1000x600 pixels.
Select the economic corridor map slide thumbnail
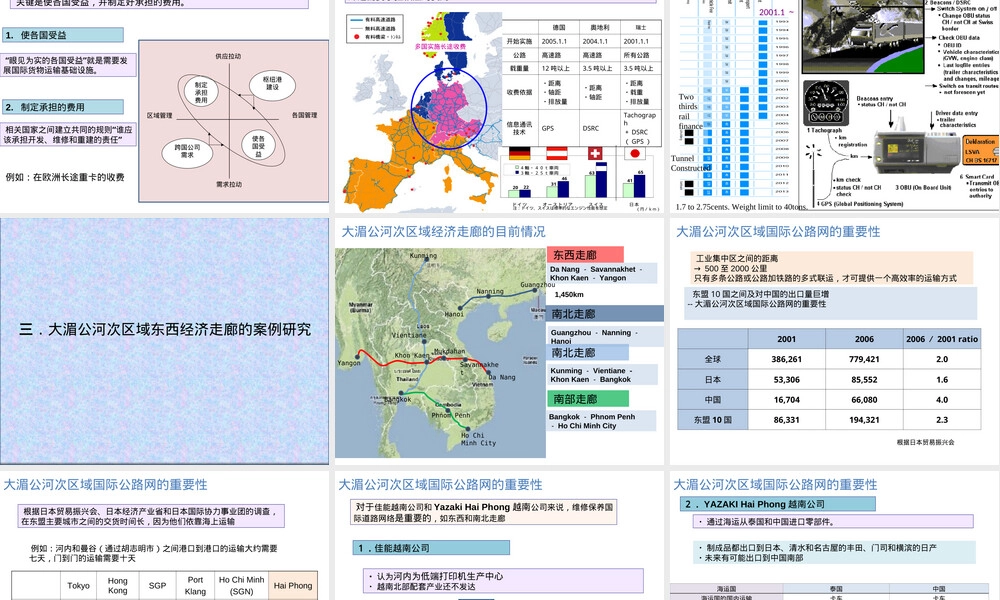pyautogui.click(x=499, y=341)
